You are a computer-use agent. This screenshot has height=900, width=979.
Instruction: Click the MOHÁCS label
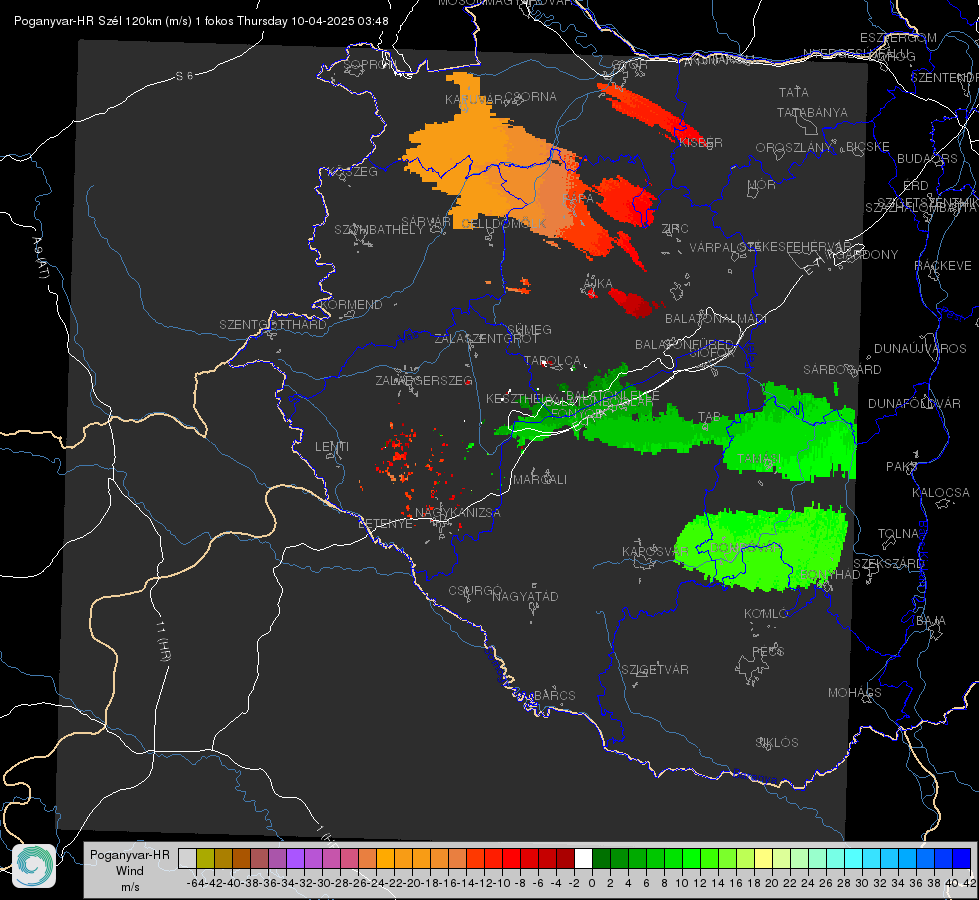[x=855, y=693]
